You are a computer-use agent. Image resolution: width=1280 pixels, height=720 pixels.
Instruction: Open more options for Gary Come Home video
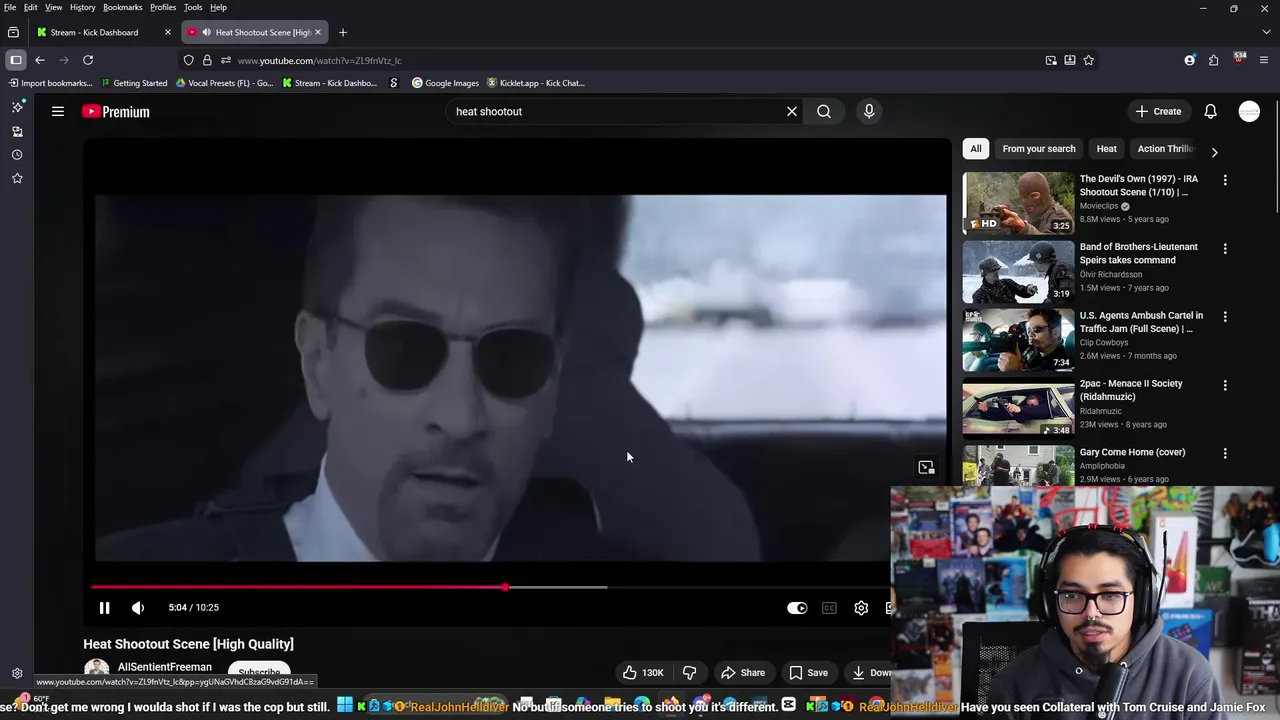pyautogui.click(x=1225, y=453)
